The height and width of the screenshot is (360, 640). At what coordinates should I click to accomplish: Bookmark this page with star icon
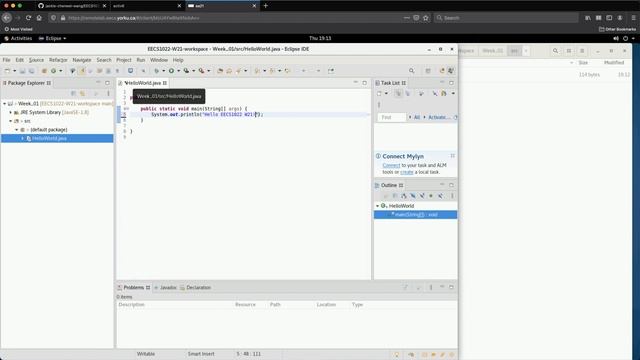(x=426, y=18)
